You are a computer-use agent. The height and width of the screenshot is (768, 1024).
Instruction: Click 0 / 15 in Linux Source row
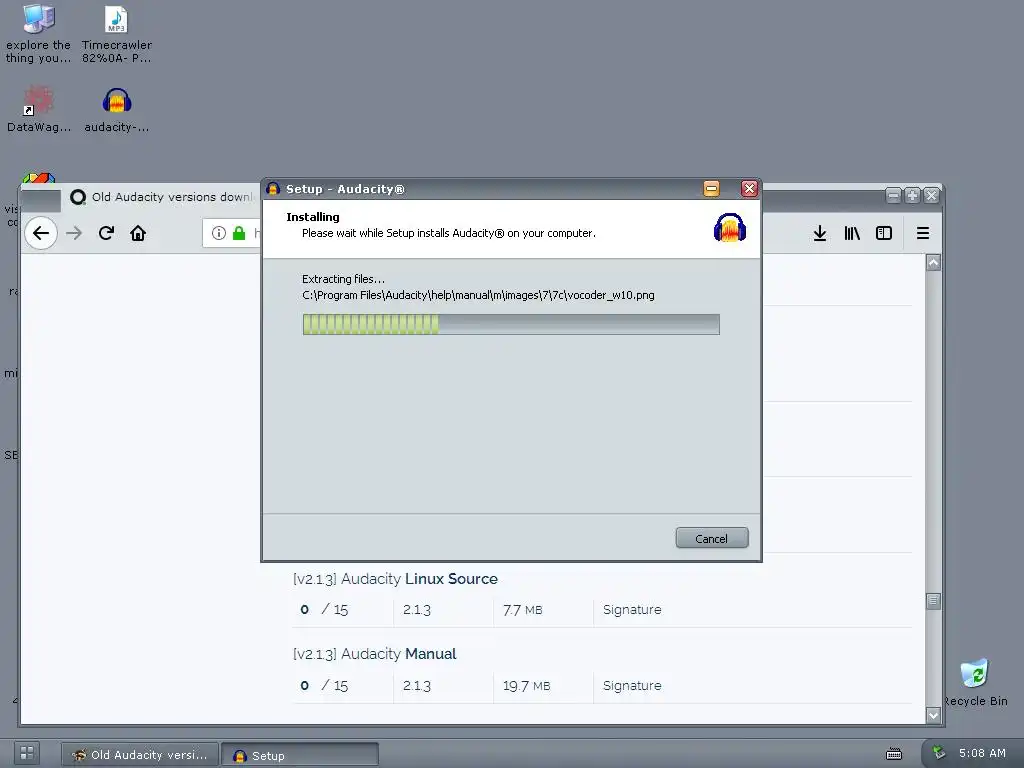click(x=324, y=610)
